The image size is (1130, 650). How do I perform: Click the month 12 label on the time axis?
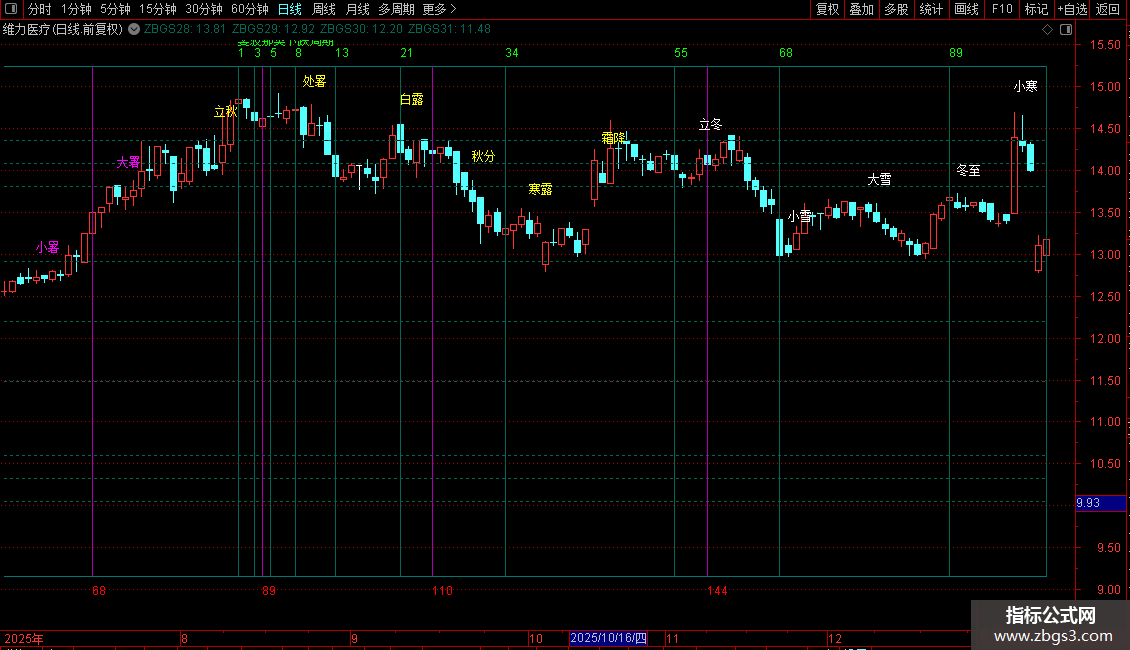click(835, 638)
